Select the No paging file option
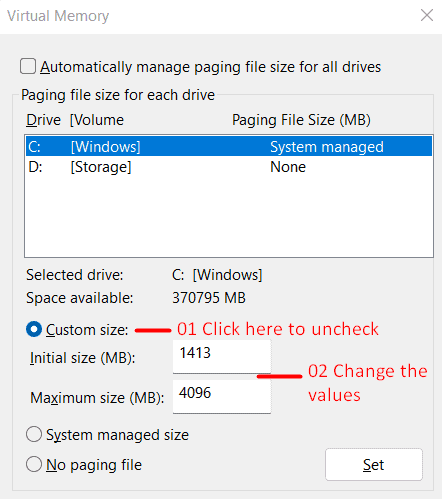Screen dimensions: 442x499 34,464
